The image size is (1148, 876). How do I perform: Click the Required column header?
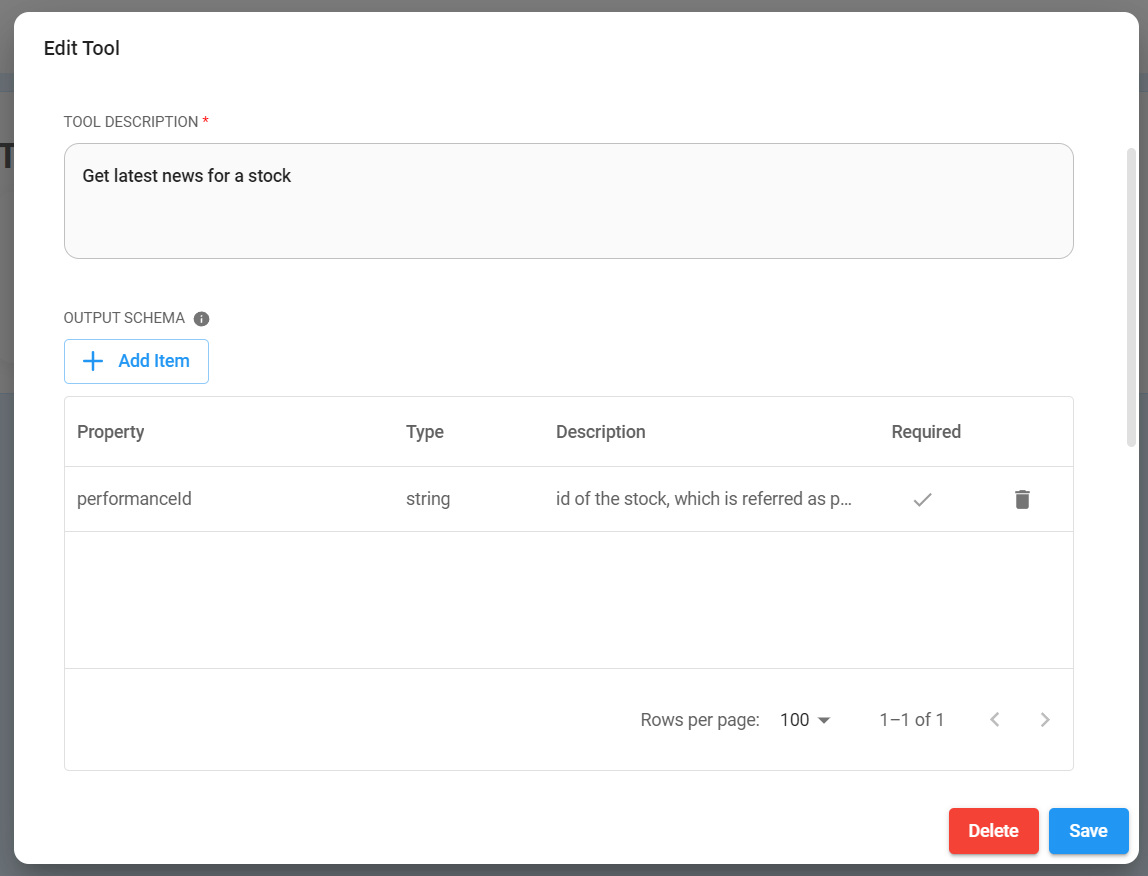pyautogui.click(x=926, y=432)
